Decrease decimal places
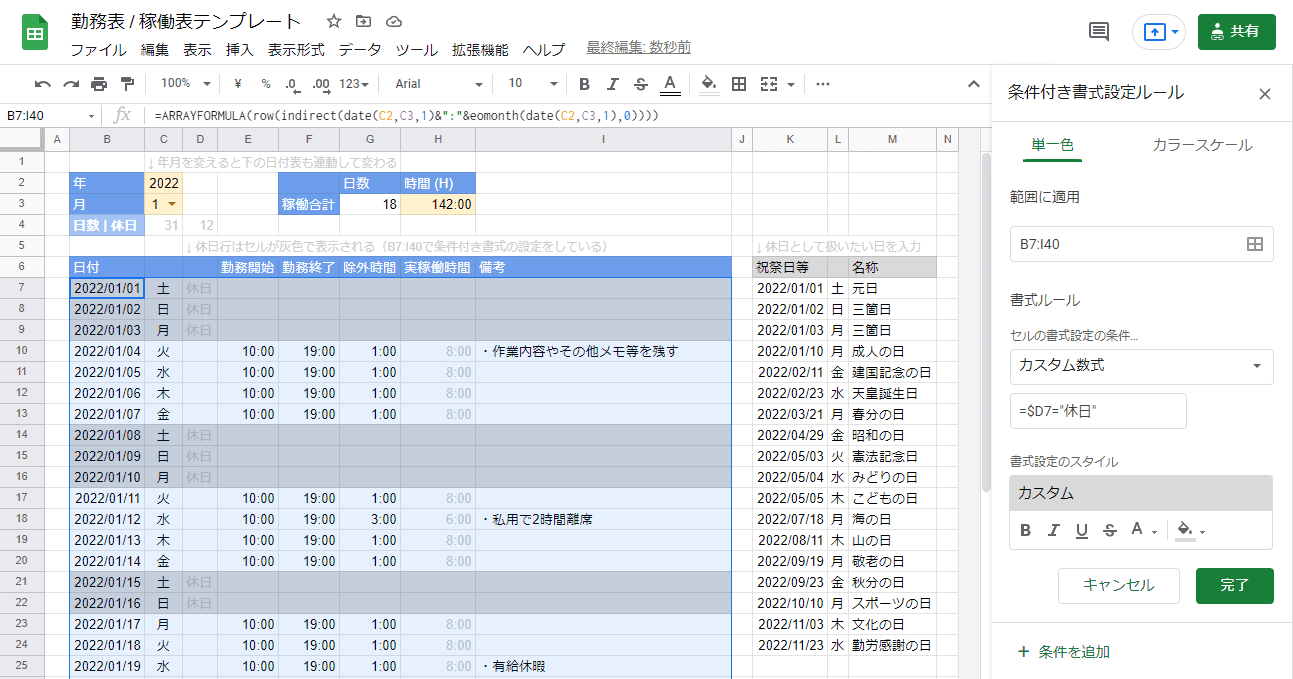 tap(292, 84)
